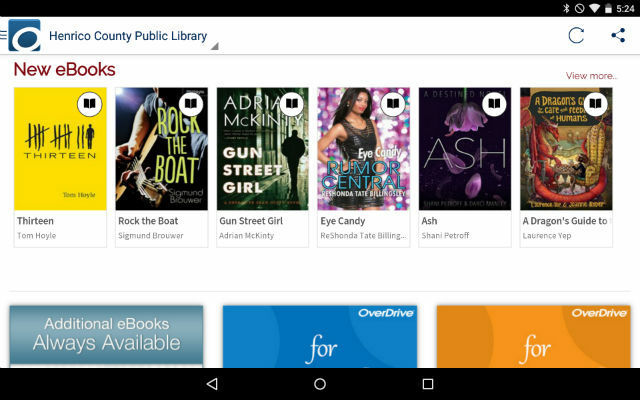
Task: Select A Dragon's Guide to title
Action: tap(565, 221)
